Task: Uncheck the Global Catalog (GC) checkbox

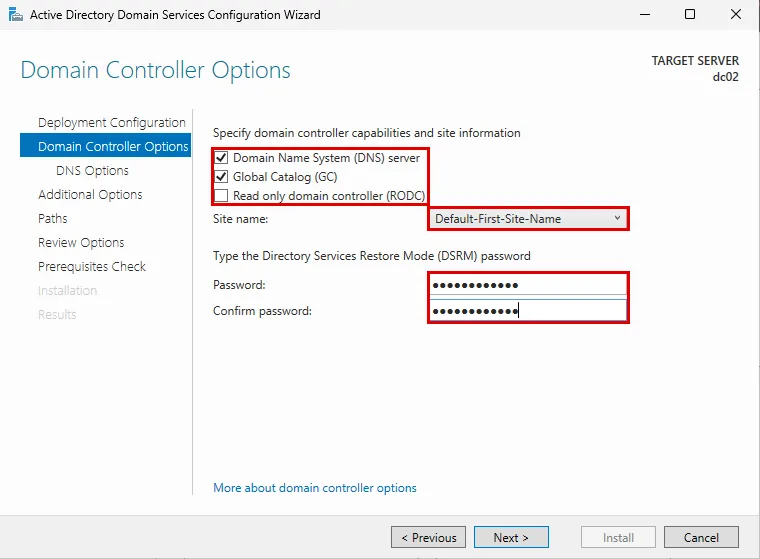Action: (x=221, y=176)
